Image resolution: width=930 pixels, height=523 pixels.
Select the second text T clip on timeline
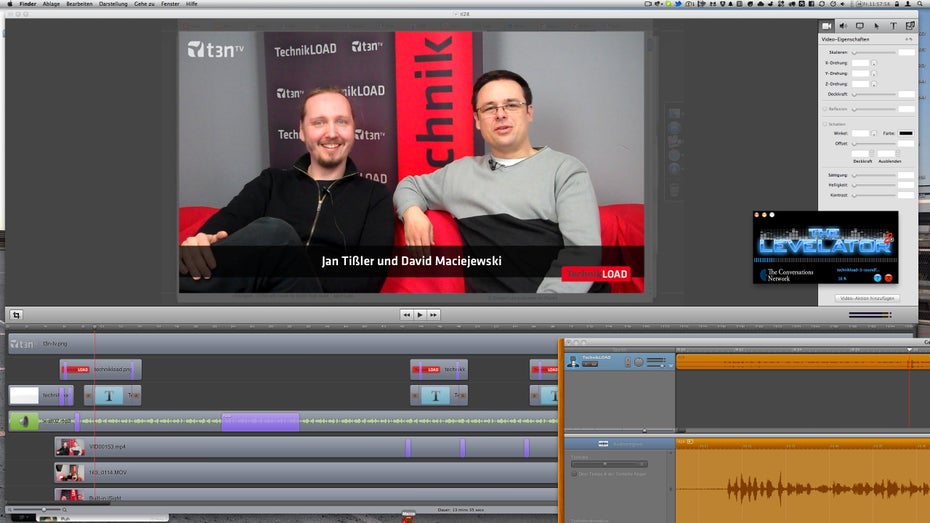tap(439, 396)
